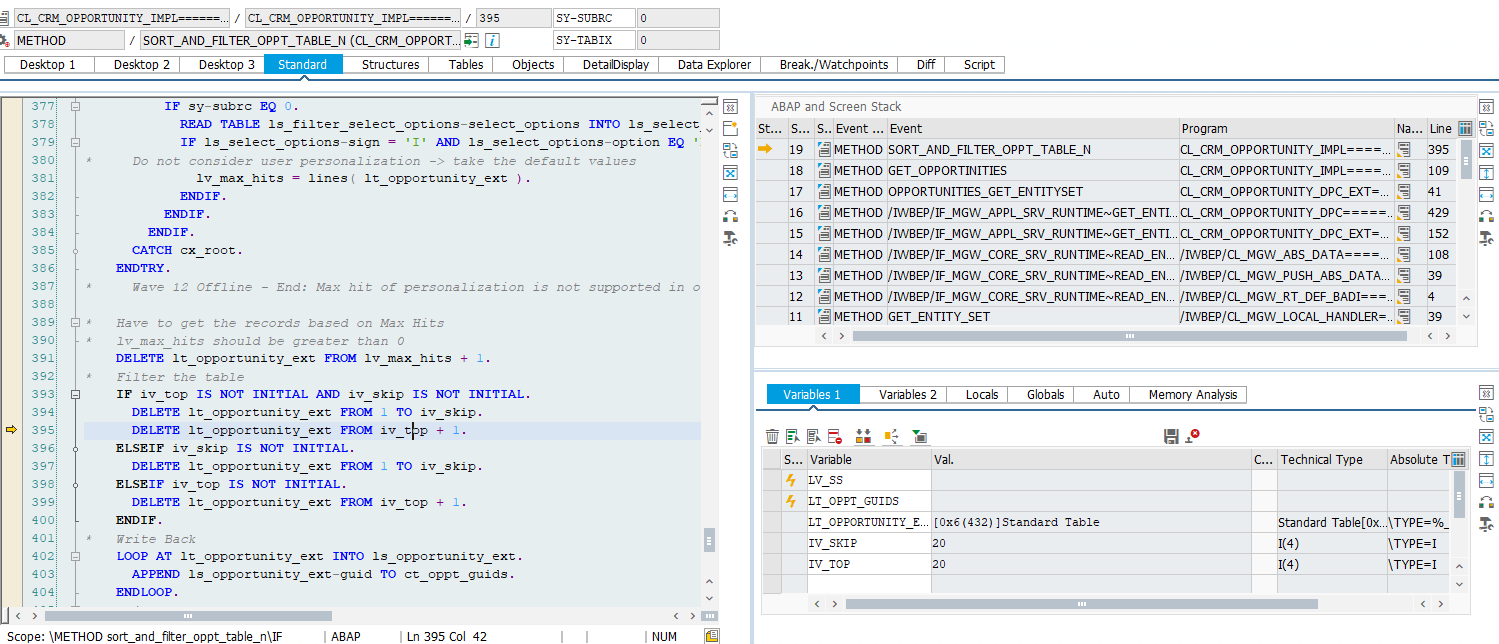This screenshot has width=1499, height=644.
Task: Select stack row 18 GET_OPPORTUNITIES
Action: click(946, 170)
